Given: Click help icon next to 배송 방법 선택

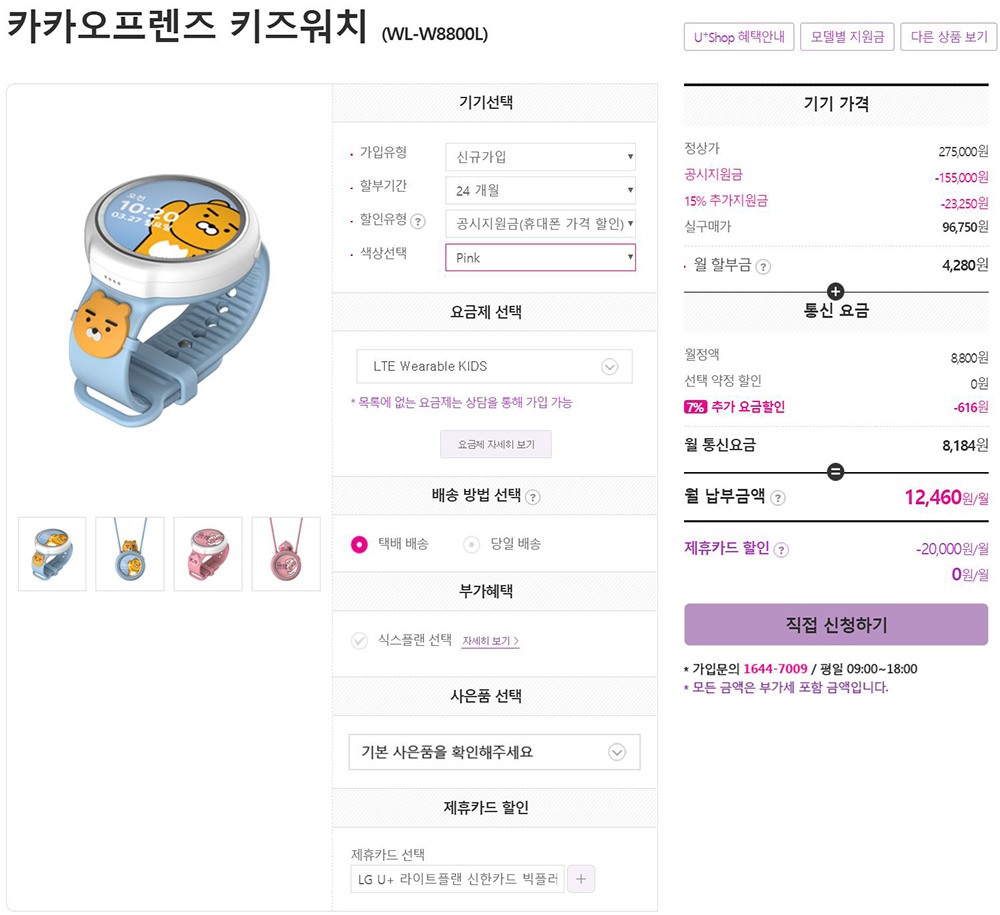Looking at the screenshot, I should coord(533,497).
